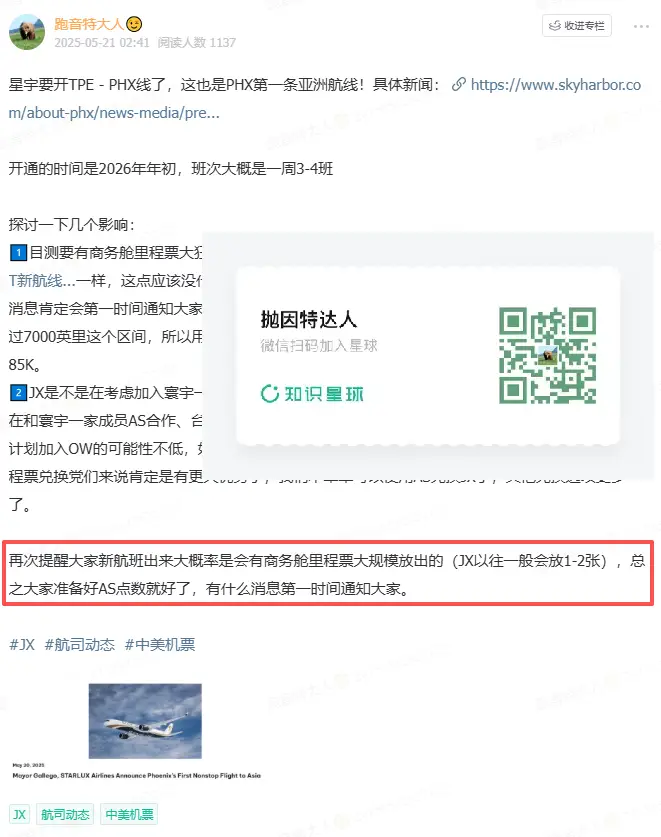Open the three-dots more options menu

coord(641,26)
